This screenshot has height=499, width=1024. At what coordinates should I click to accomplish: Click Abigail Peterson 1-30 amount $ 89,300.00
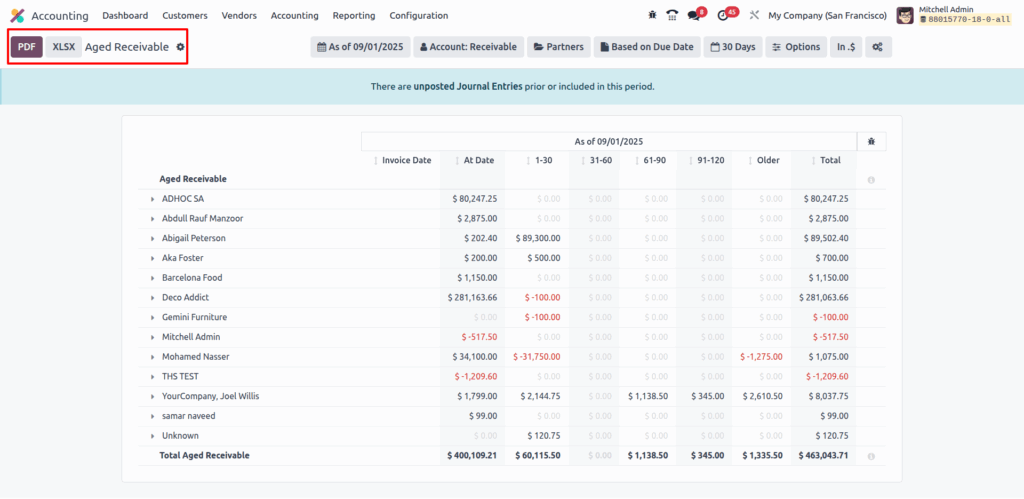(x=537, y=238)
